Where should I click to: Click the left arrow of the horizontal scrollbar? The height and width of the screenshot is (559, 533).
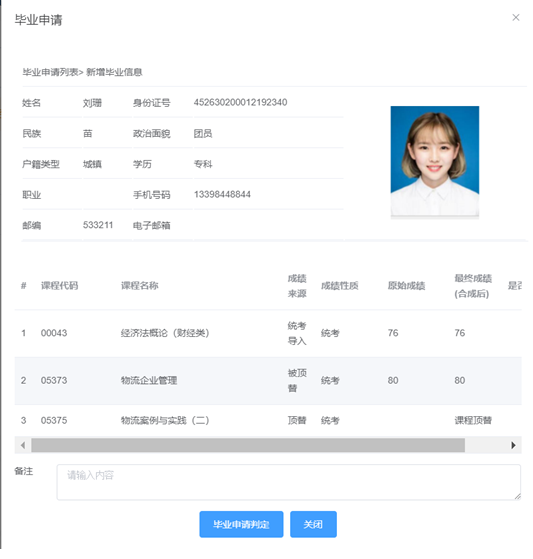(x=23, y=445)
